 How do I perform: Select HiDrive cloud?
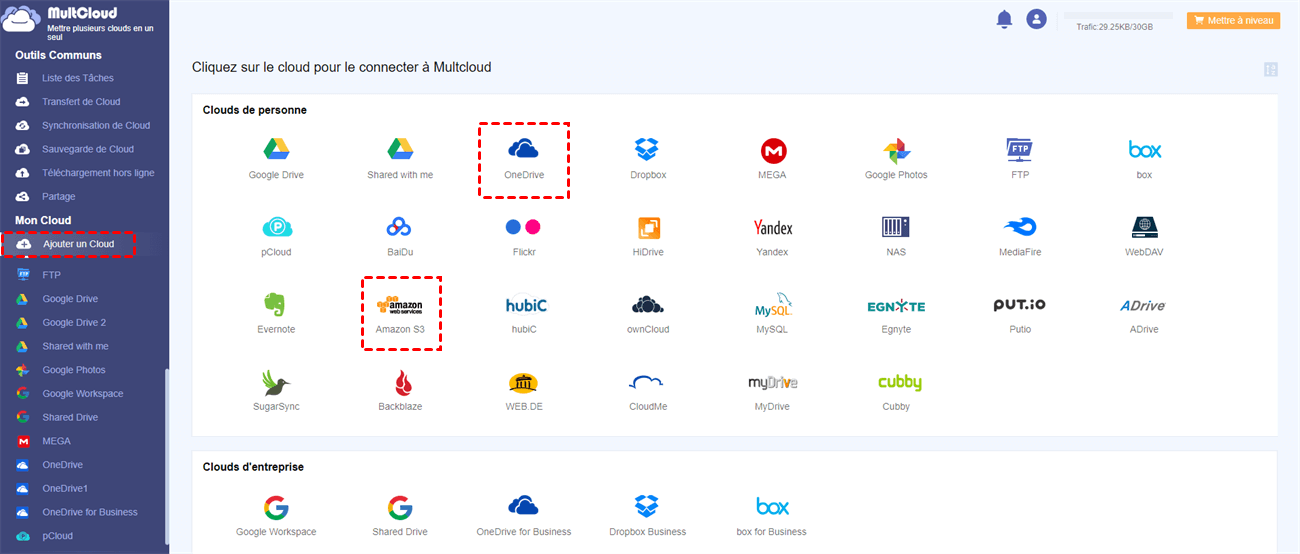648,236
